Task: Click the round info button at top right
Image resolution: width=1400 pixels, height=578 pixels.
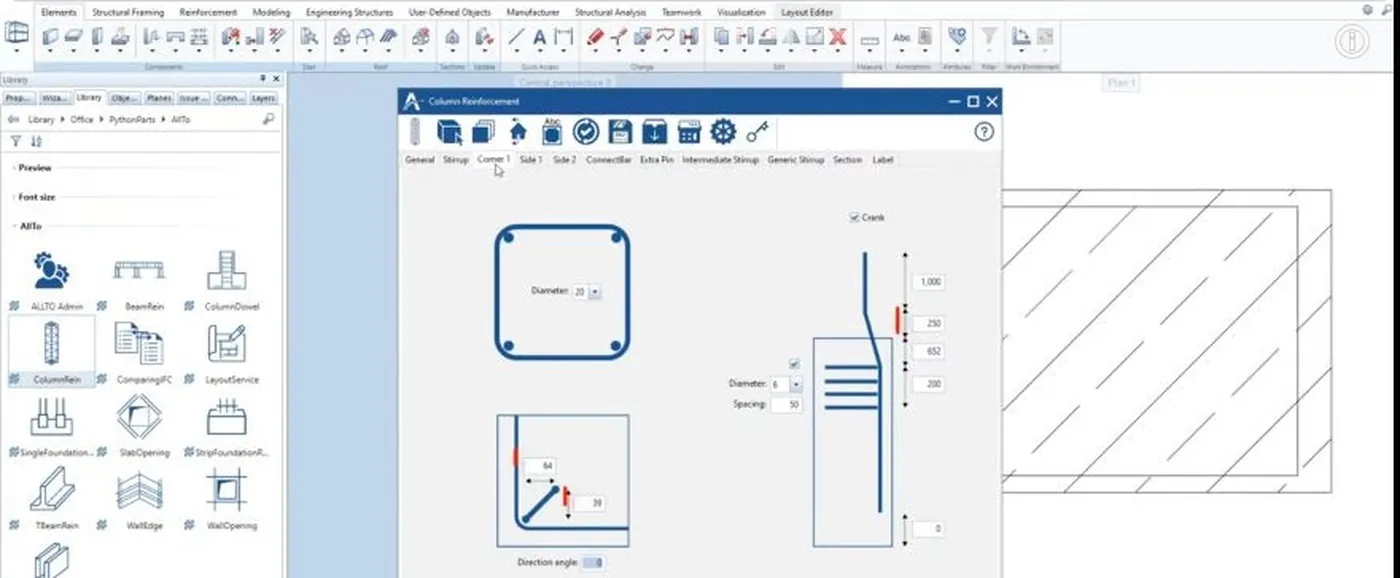Action: click(1351, 41)
